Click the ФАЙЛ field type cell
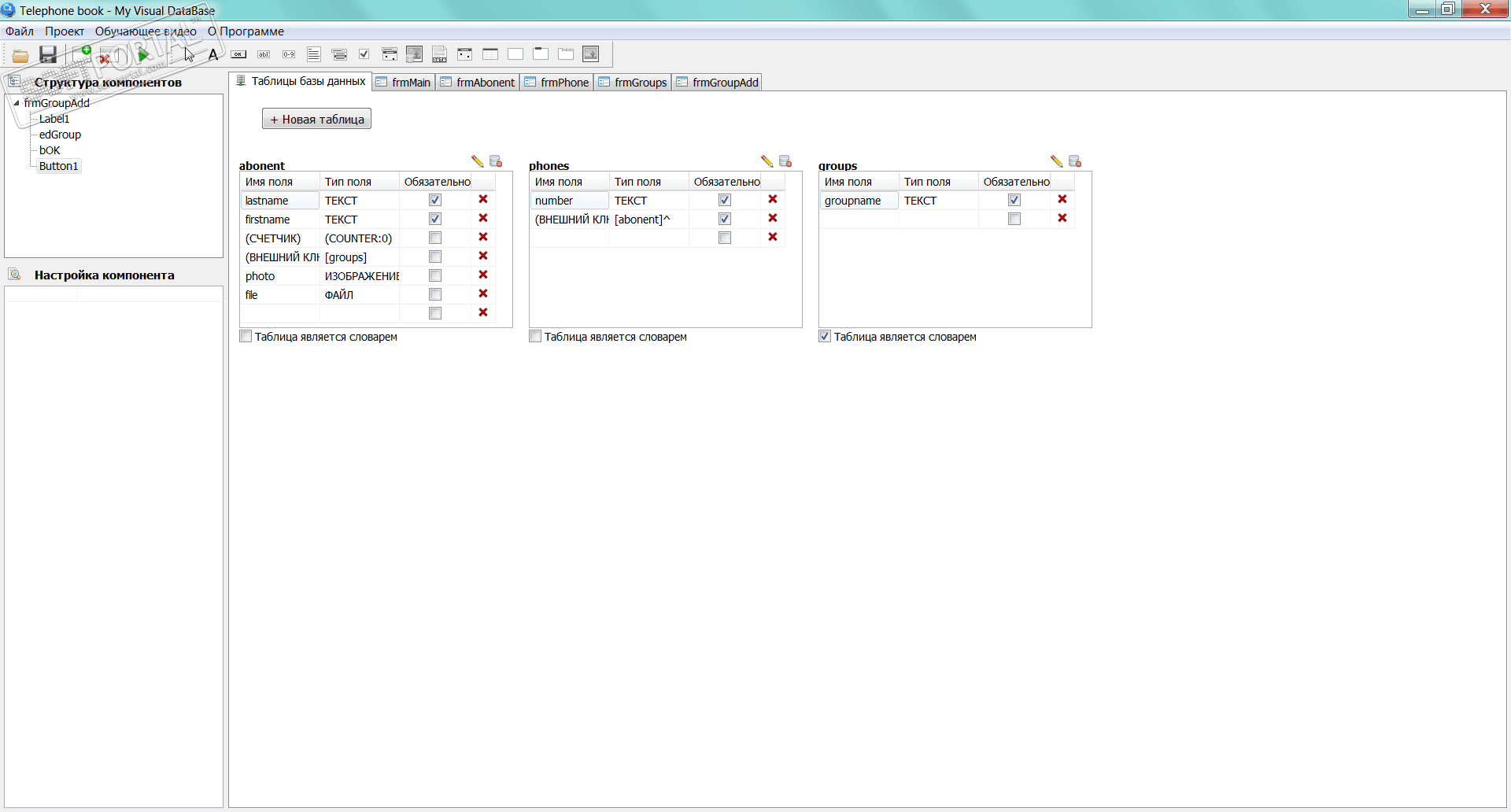Image resolution: width=1511 pixels, height=812 pixels. 360,295
